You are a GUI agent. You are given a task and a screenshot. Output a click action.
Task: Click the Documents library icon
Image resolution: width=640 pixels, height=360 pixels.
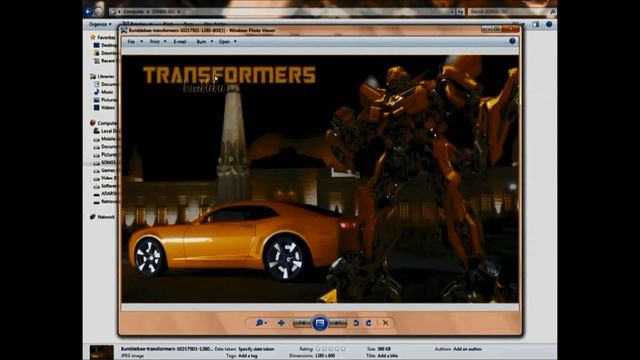(97, 84)
